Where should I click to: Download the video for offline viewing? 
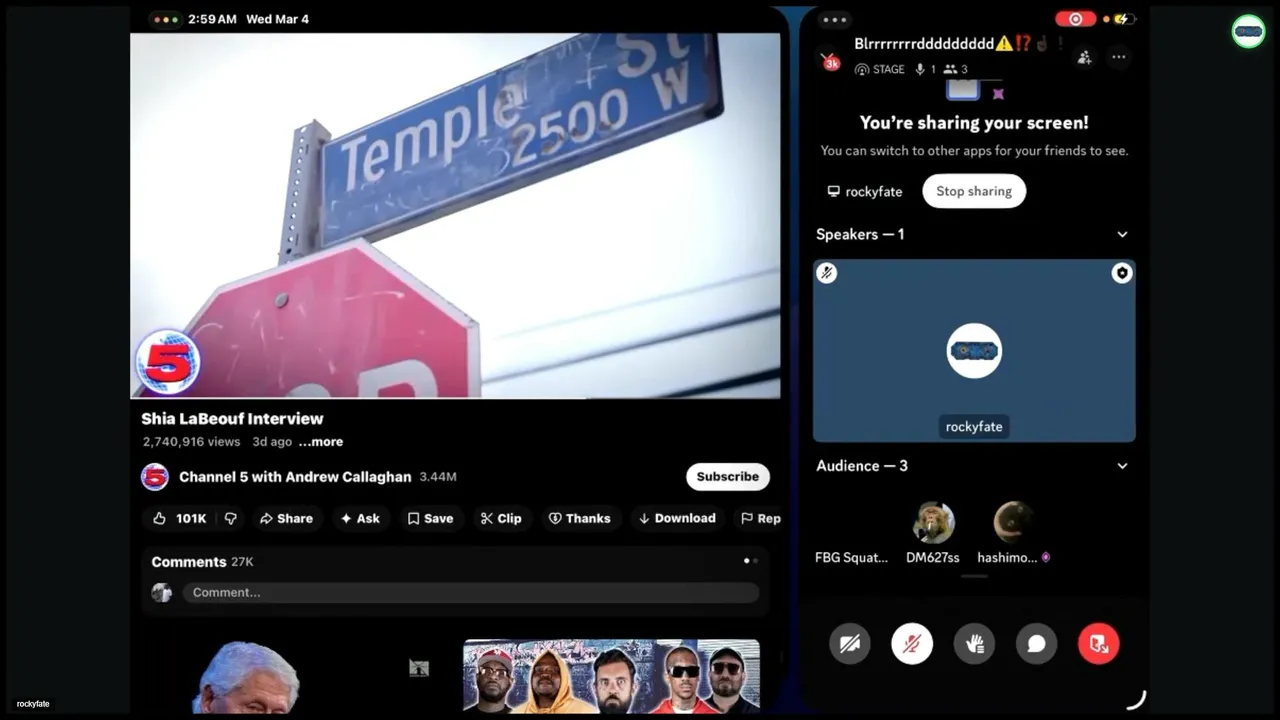click(677, 518)
